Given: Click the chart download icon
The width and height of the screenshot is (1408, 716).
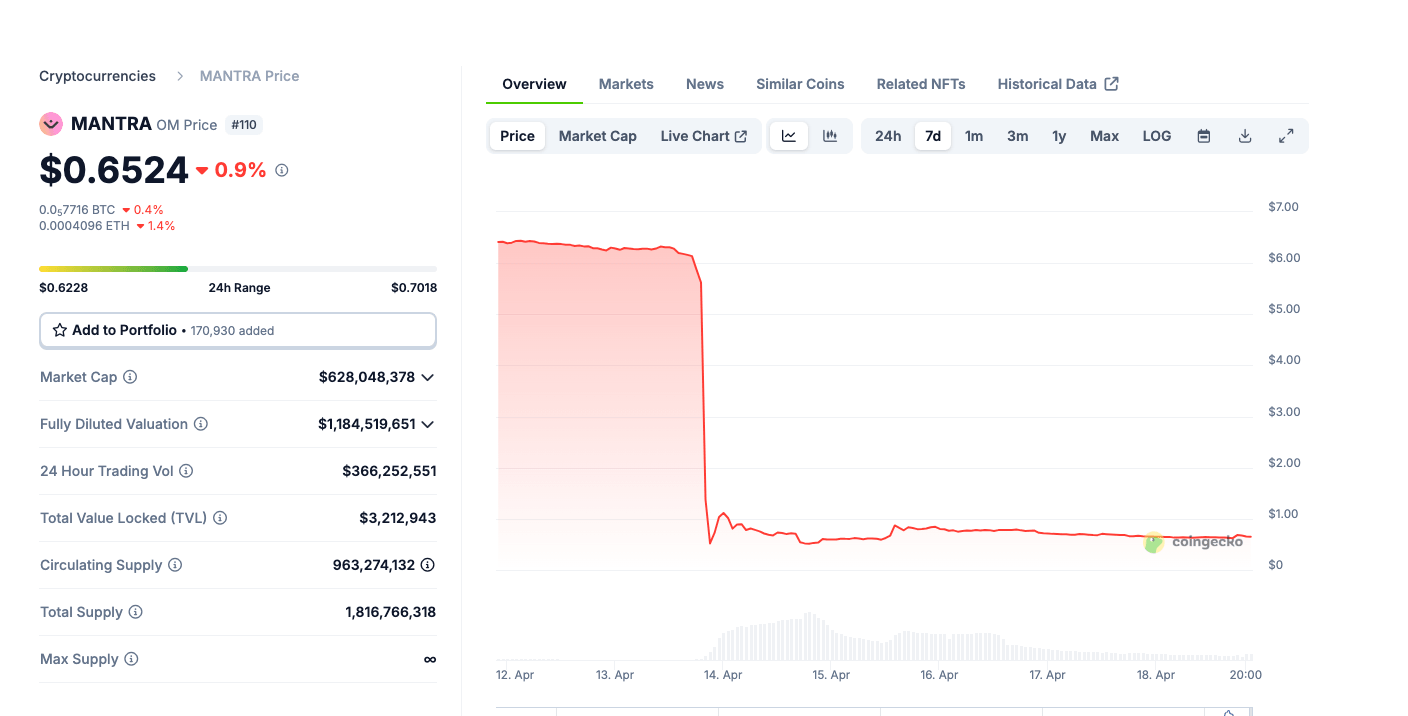Looking at the screenshot, I should coord(1244,135).
